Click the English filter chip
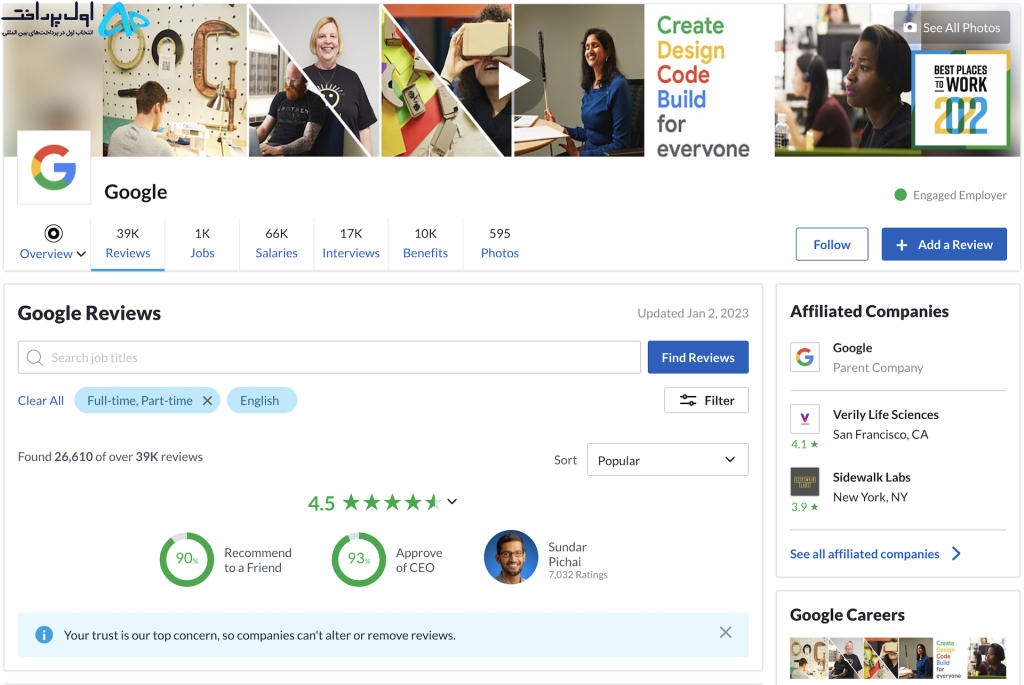 (x=262, y=400)
